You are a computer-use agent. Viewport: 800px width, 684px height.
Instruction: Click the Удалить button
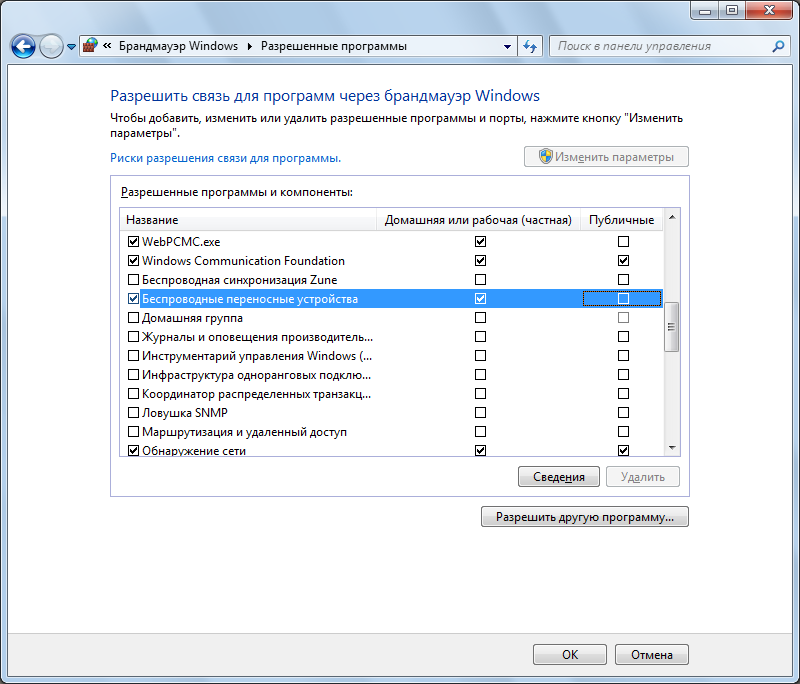pos(643,477)
